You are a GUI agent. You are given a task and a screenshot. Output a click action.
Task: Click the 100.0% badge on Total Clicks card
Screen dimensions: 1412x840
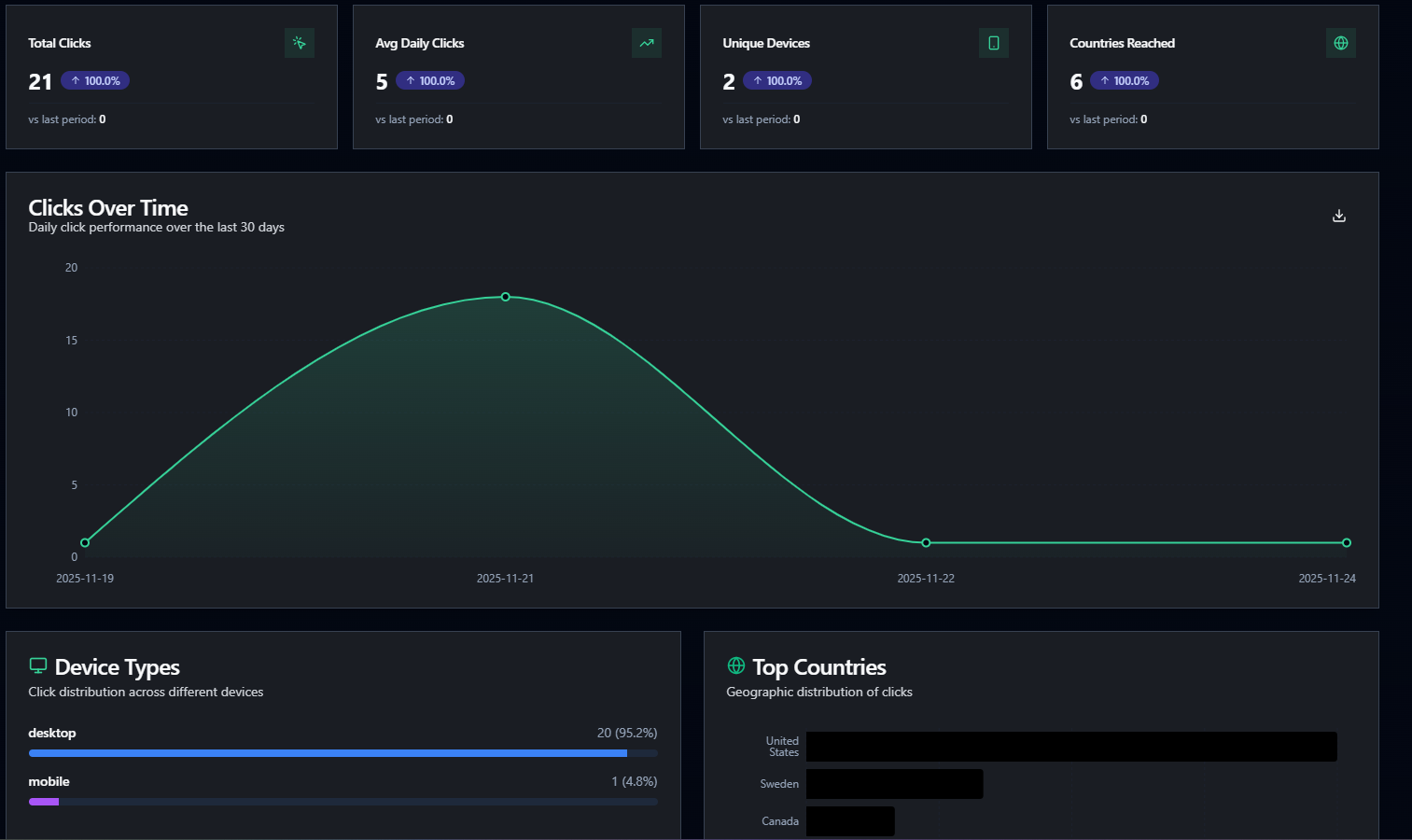(x=94, y=80)
